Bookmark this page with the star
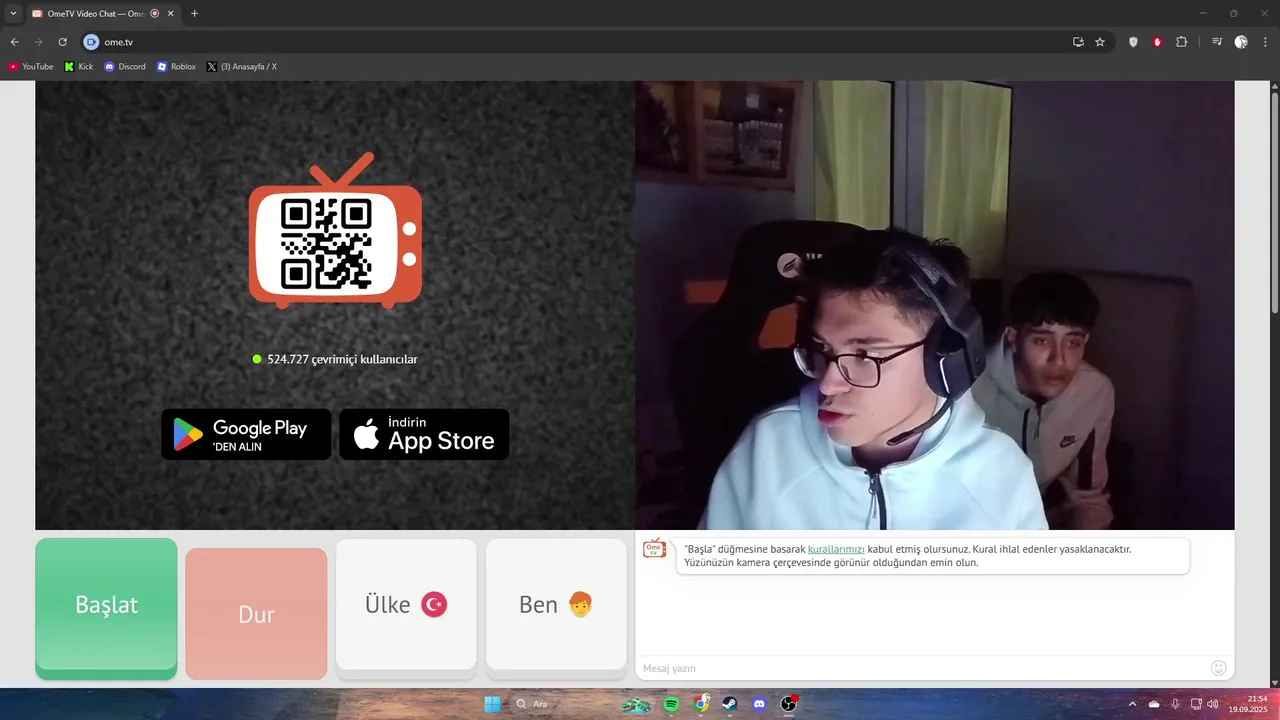Viewport: 1280px width, 720px height. (x=1100, y=42)
